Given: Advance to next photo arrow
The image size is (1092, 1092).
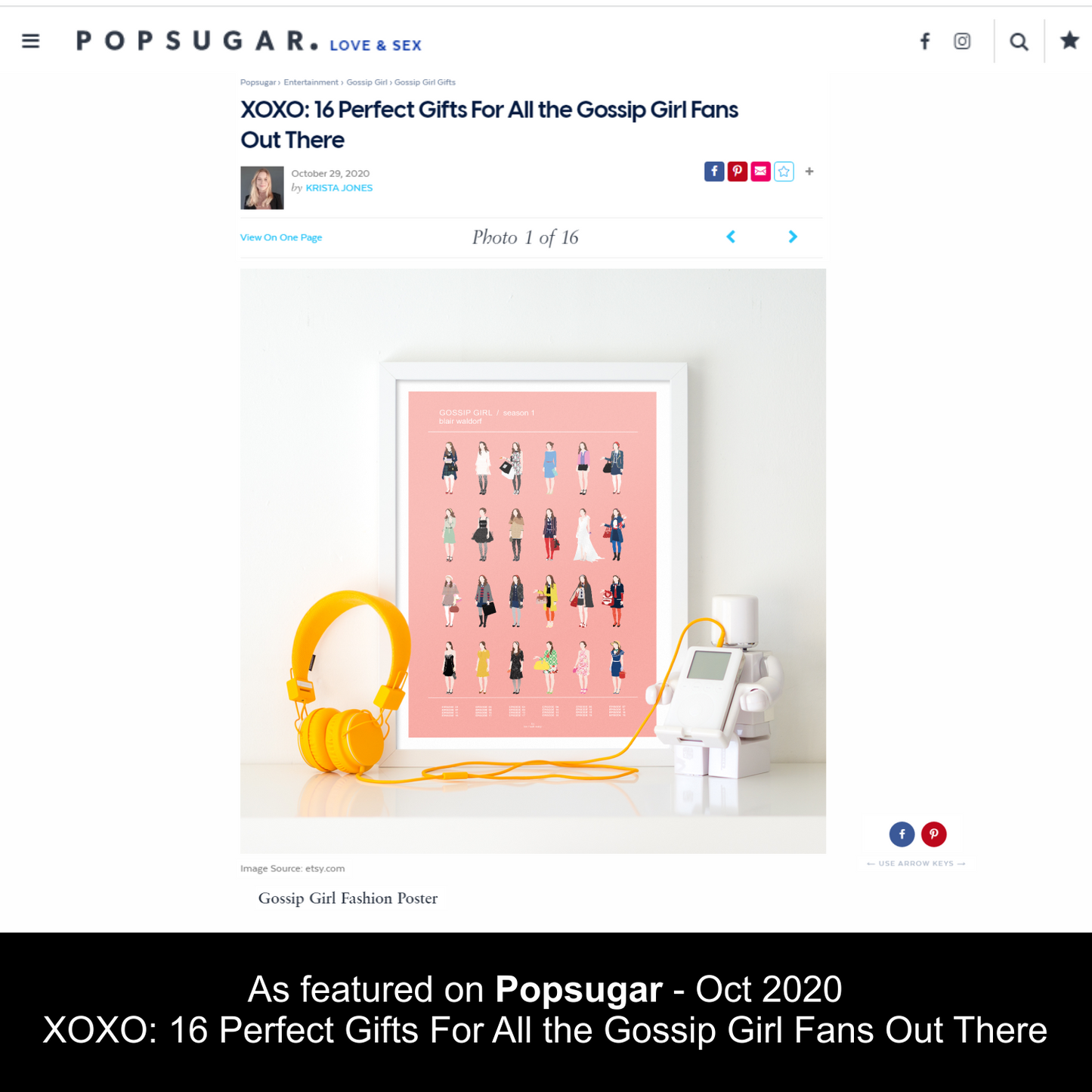Looking at the screenshot, I should pos(793,237).
